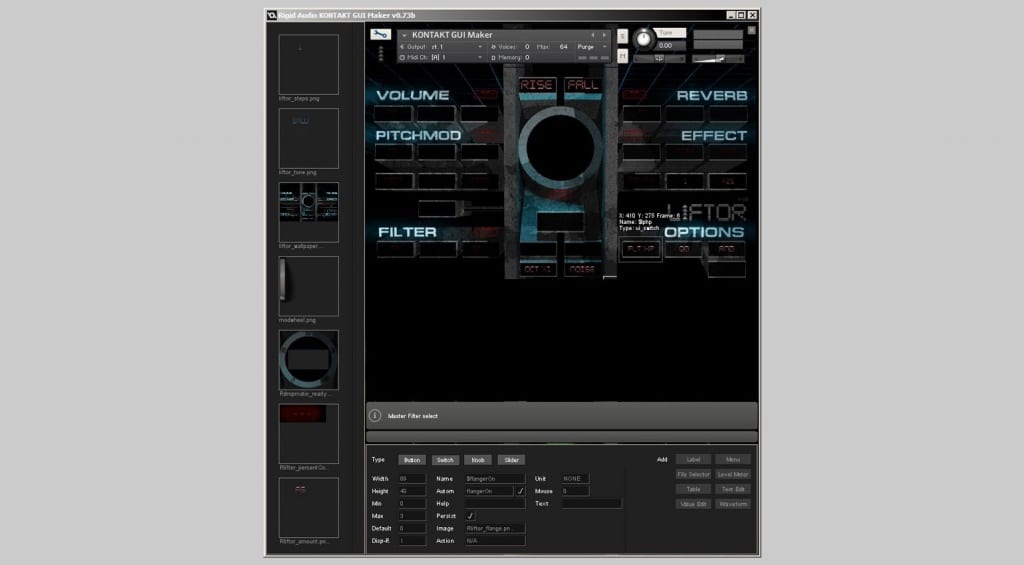Click the Image file name field

point(494,528)
